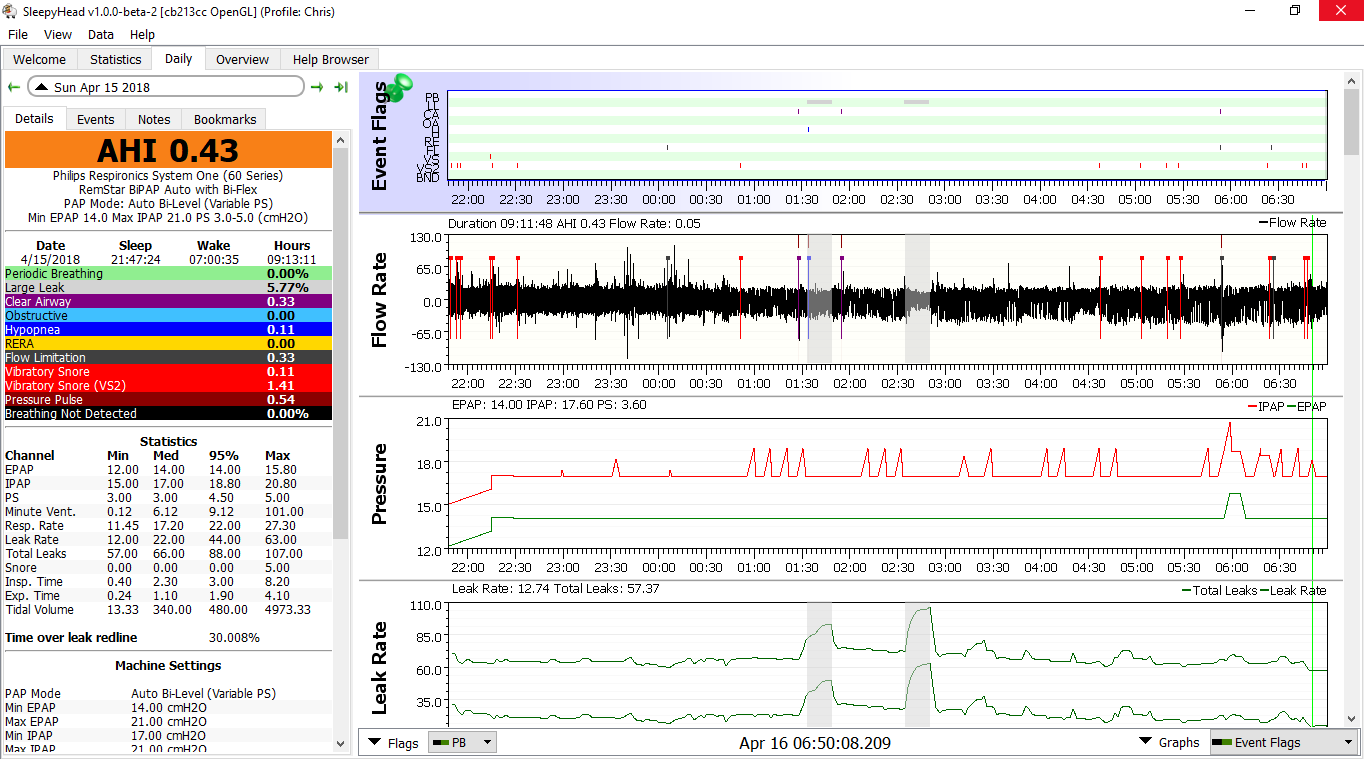Open the Notes sub-tab

coord(154,119)
